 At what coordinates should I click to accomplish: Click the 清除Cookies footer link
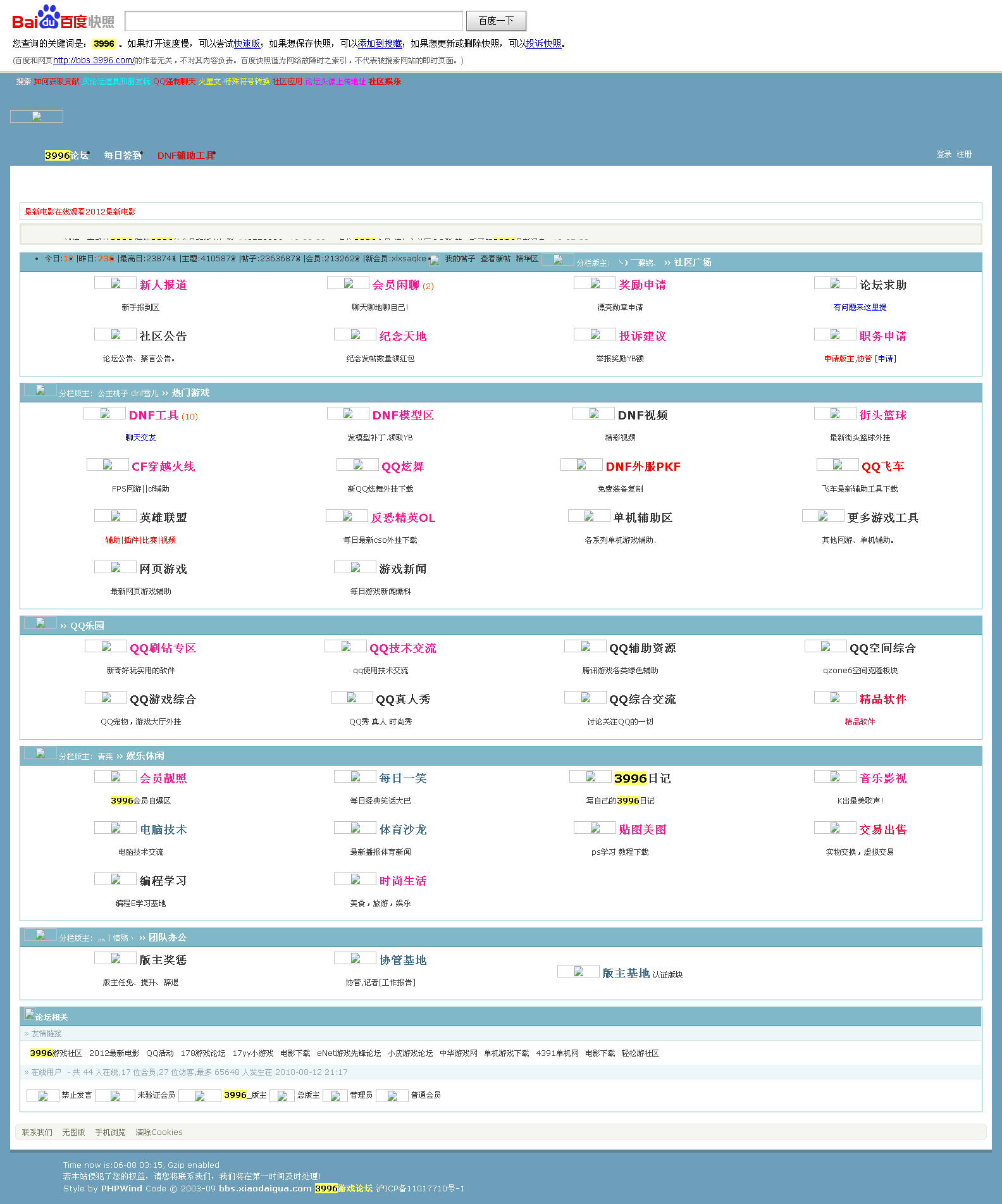(x=159, y=1133)
